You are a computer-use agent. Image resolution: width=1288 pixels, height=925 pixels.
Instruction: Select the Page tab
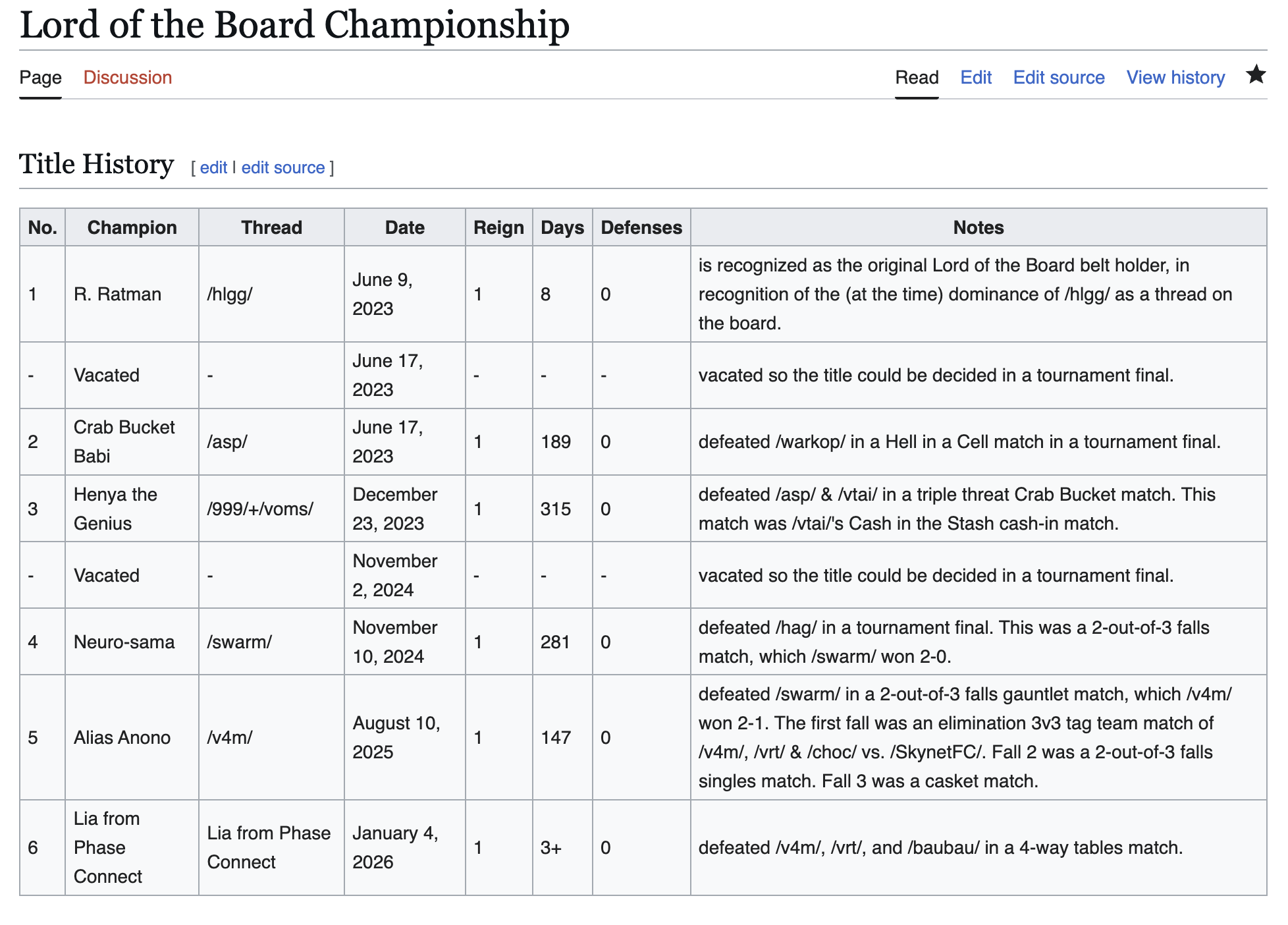pyautogui.click(x=40, y=78)
